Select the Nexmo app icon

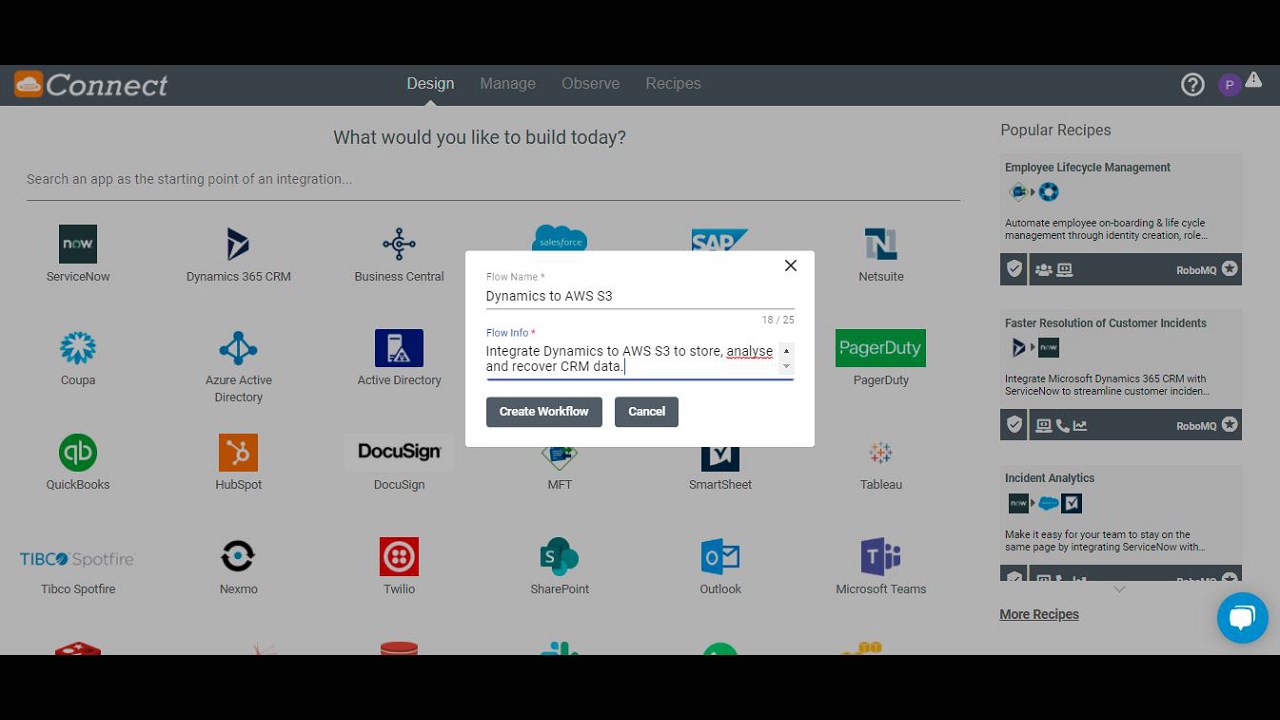238,556
